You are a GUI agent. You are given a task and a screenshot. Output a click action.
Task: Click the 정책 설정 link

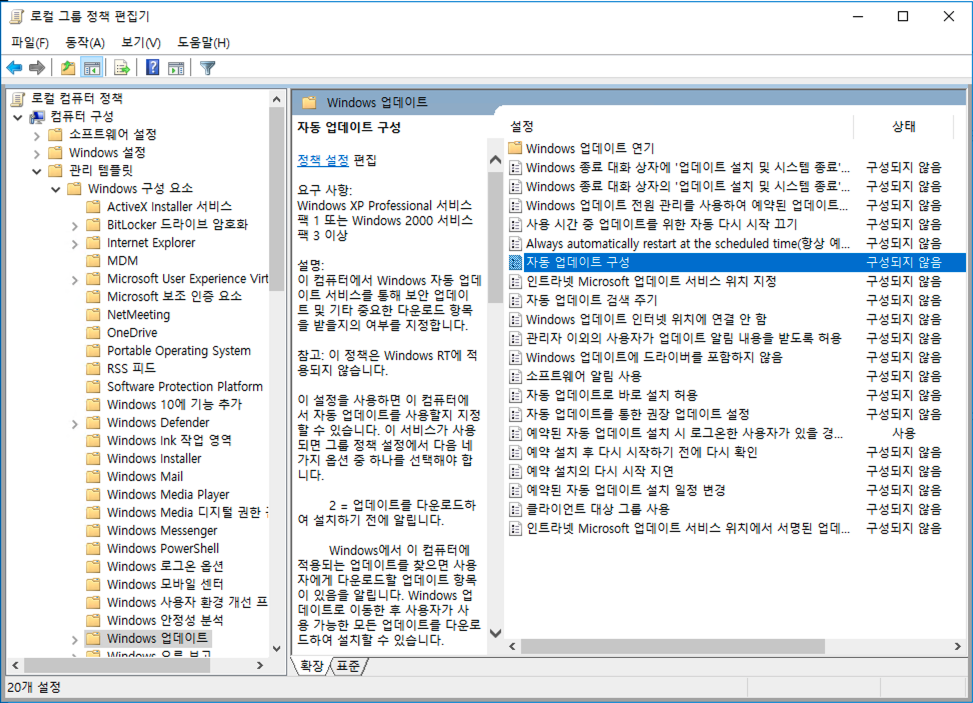tap(323, 160)
